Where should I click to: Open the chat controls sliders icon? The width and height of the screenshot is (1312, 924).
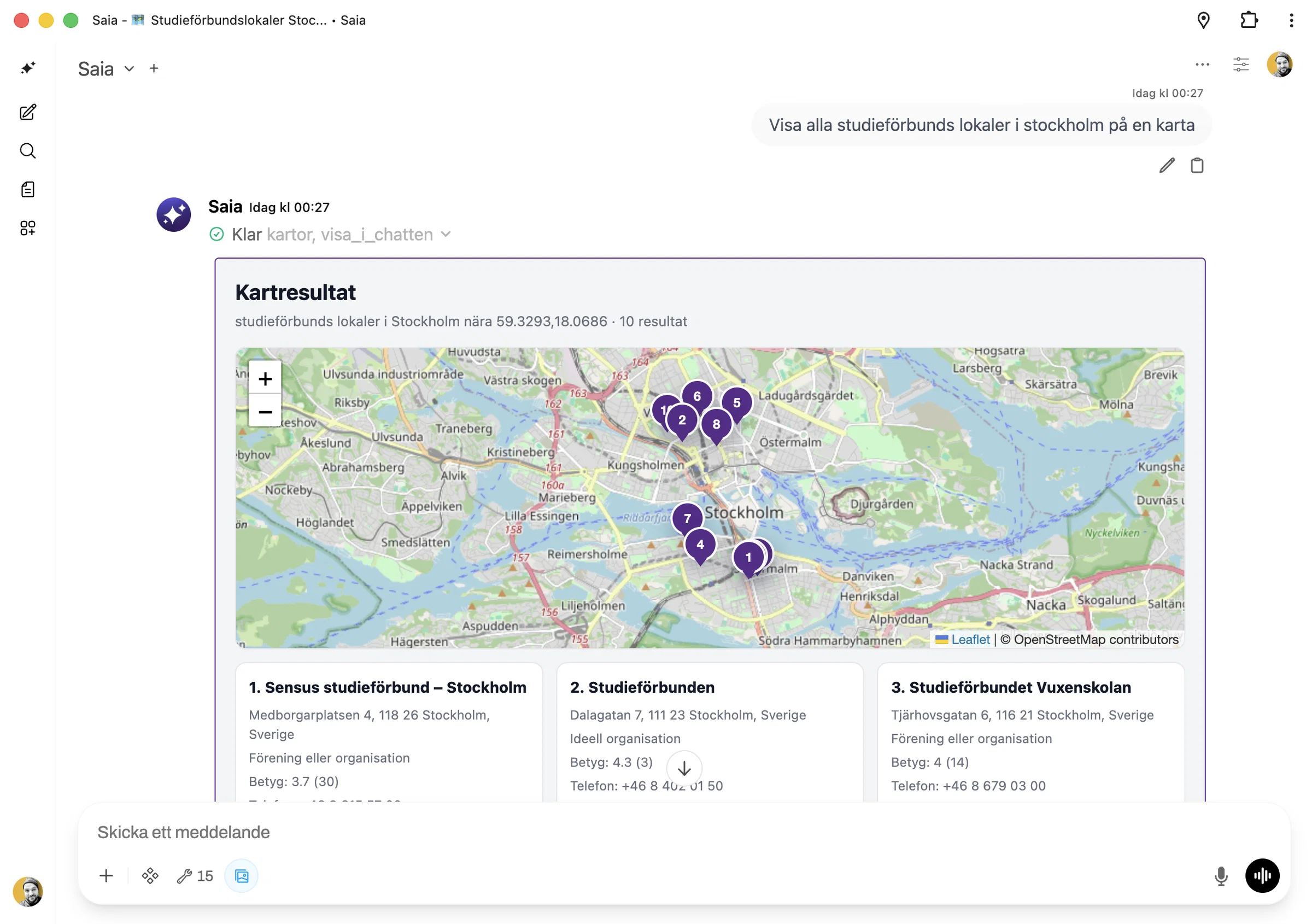[x=1241, y=65]
